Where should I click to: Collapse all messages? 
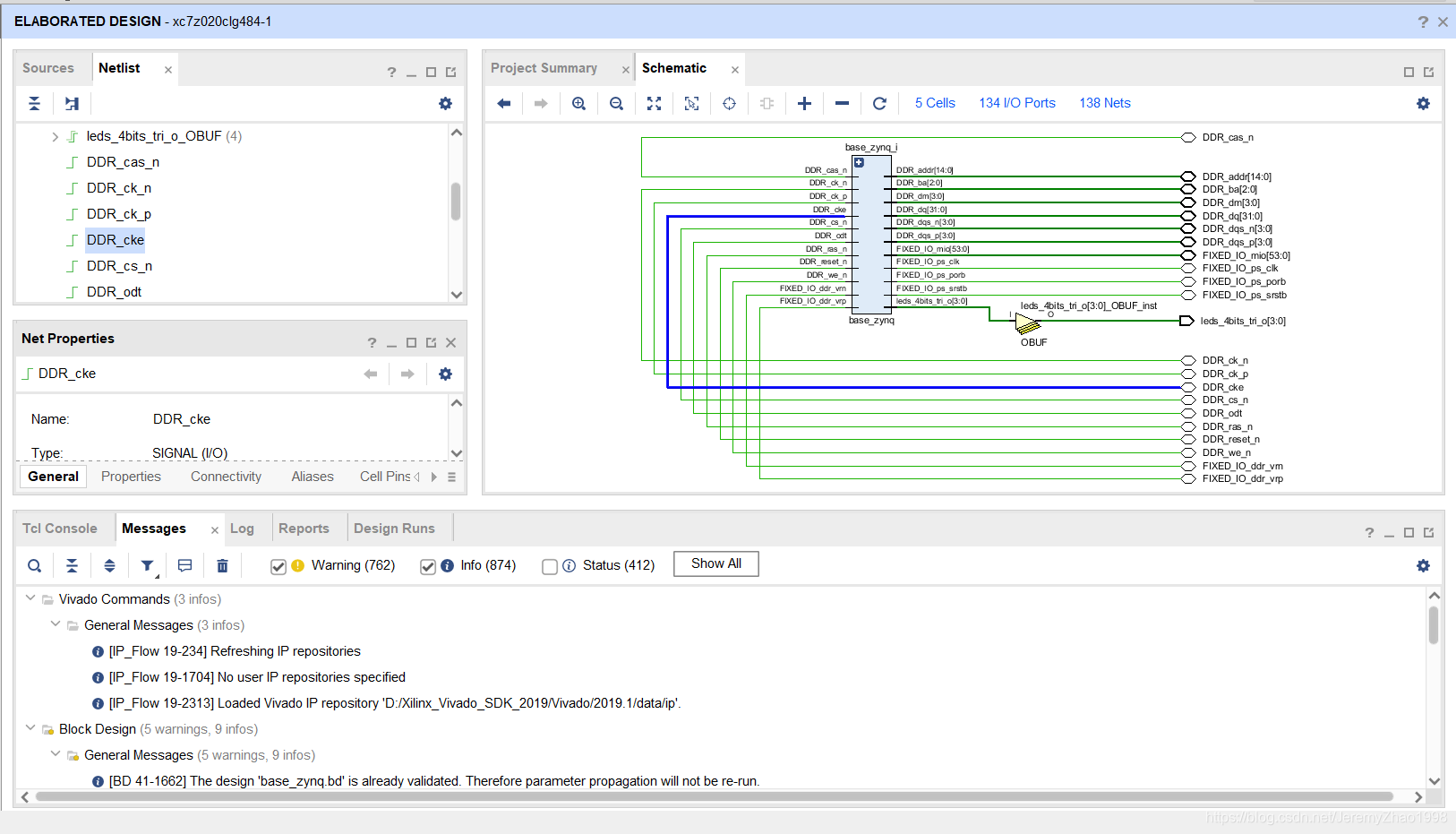(x=72, y=566)
